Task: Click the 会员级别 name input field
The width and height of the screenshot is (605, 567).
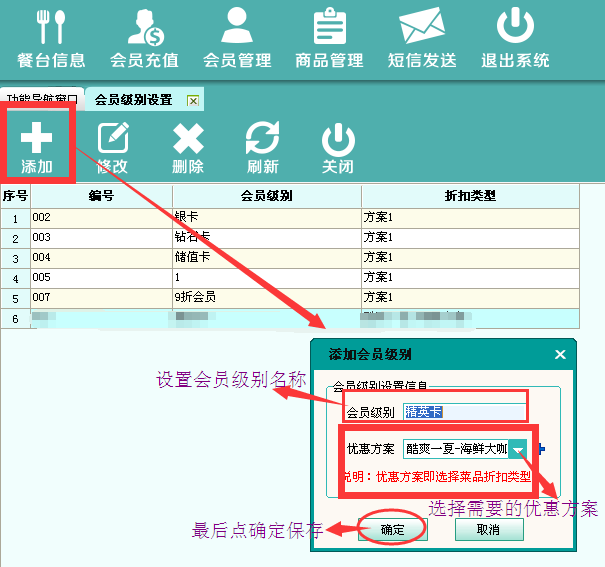Action: [464, 412]
